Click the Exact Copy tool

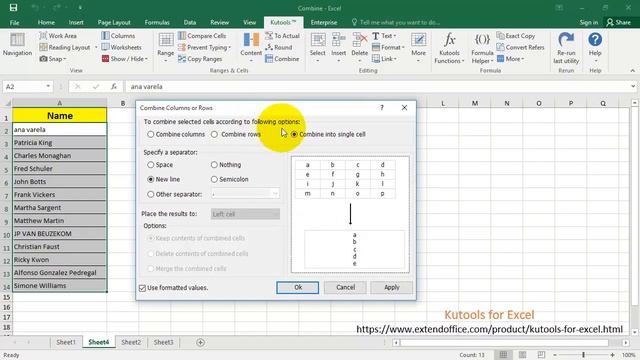click(516, 36)
